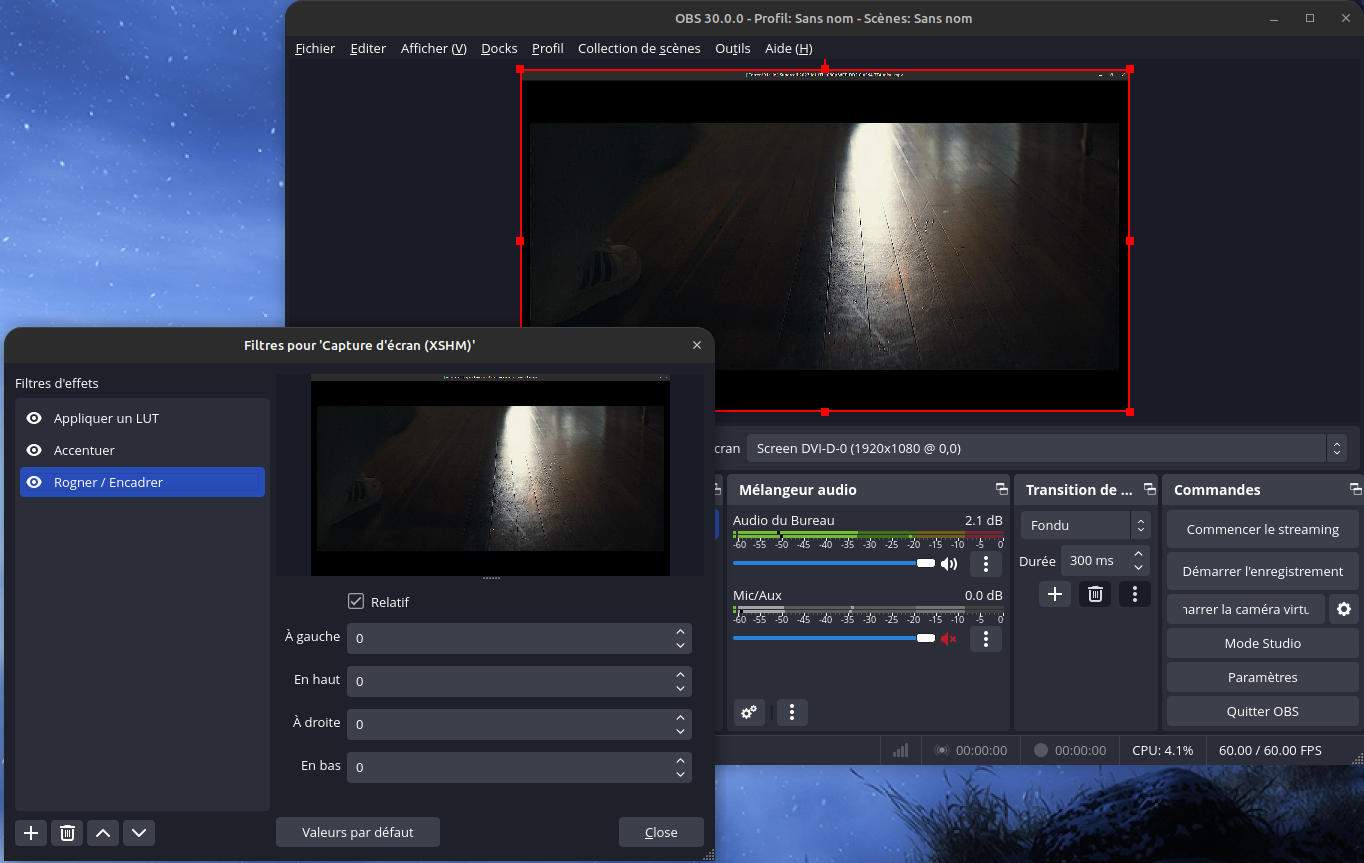Move selected filter down in the list
The image size is (1364, 863).
[139, 833]
